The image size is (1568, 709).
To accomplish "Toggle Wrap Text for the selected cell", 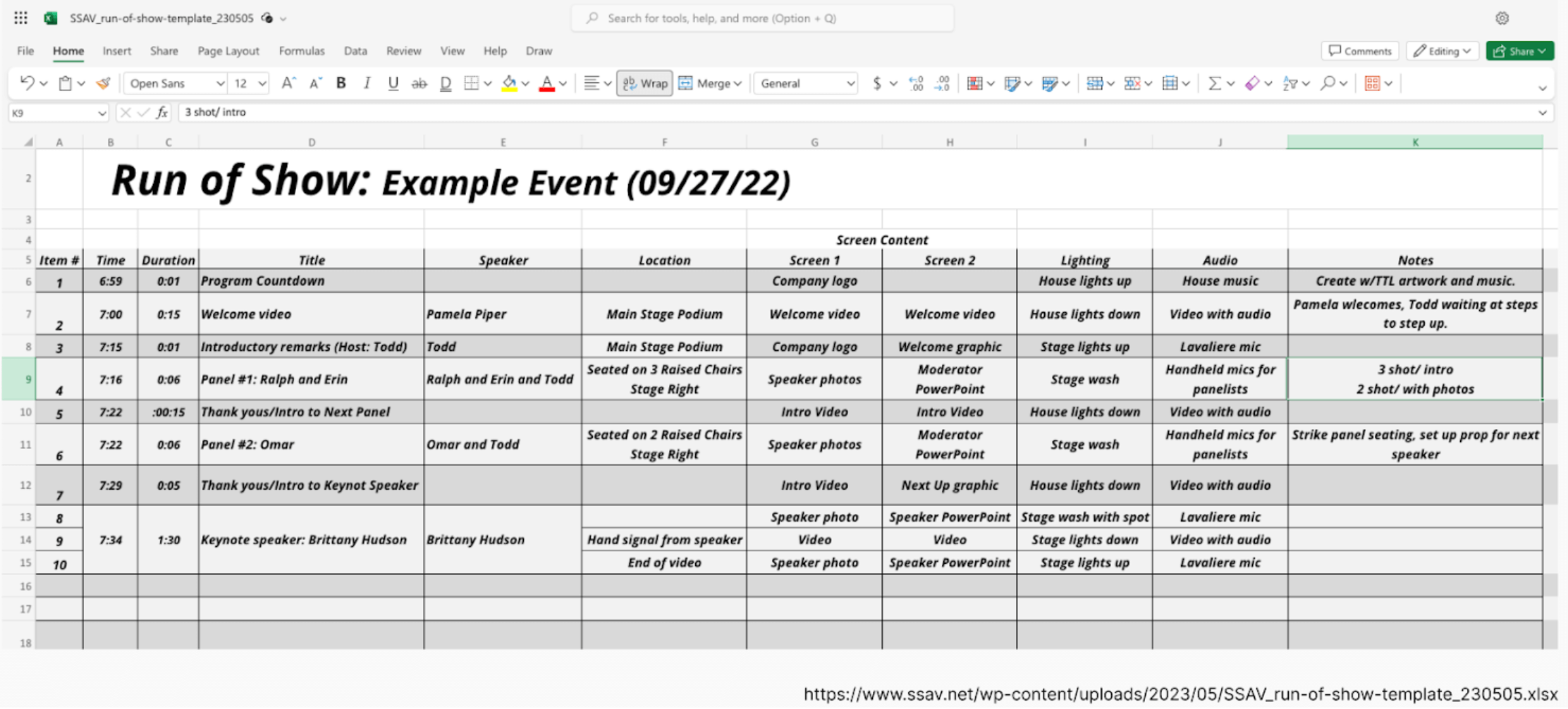I will coord(644,83).
